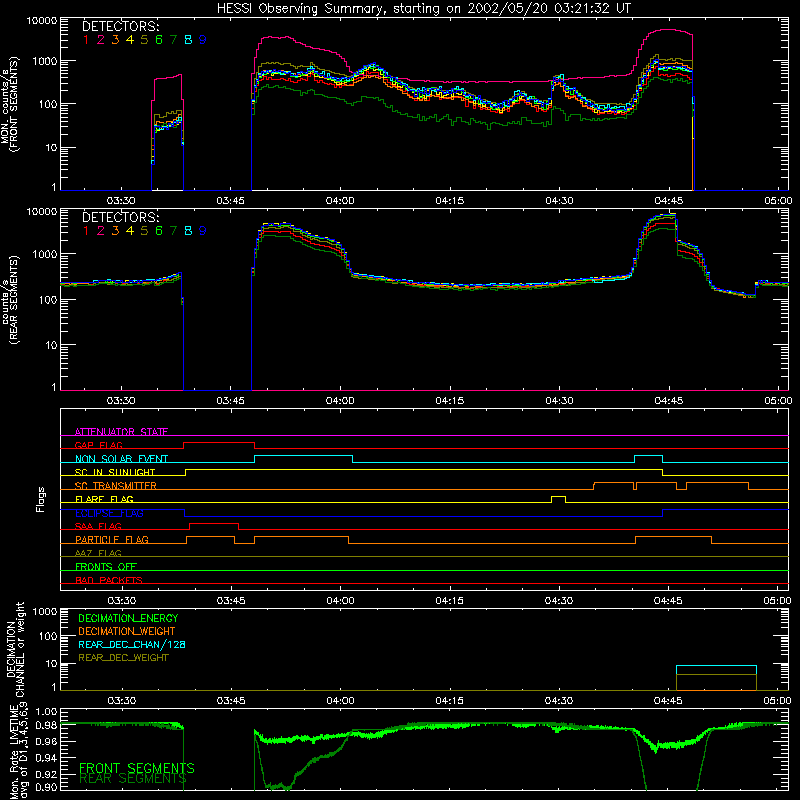The image size is (800, 800).
Task: Select the BAD_PACKETS flag label
Action: (109, 580)
